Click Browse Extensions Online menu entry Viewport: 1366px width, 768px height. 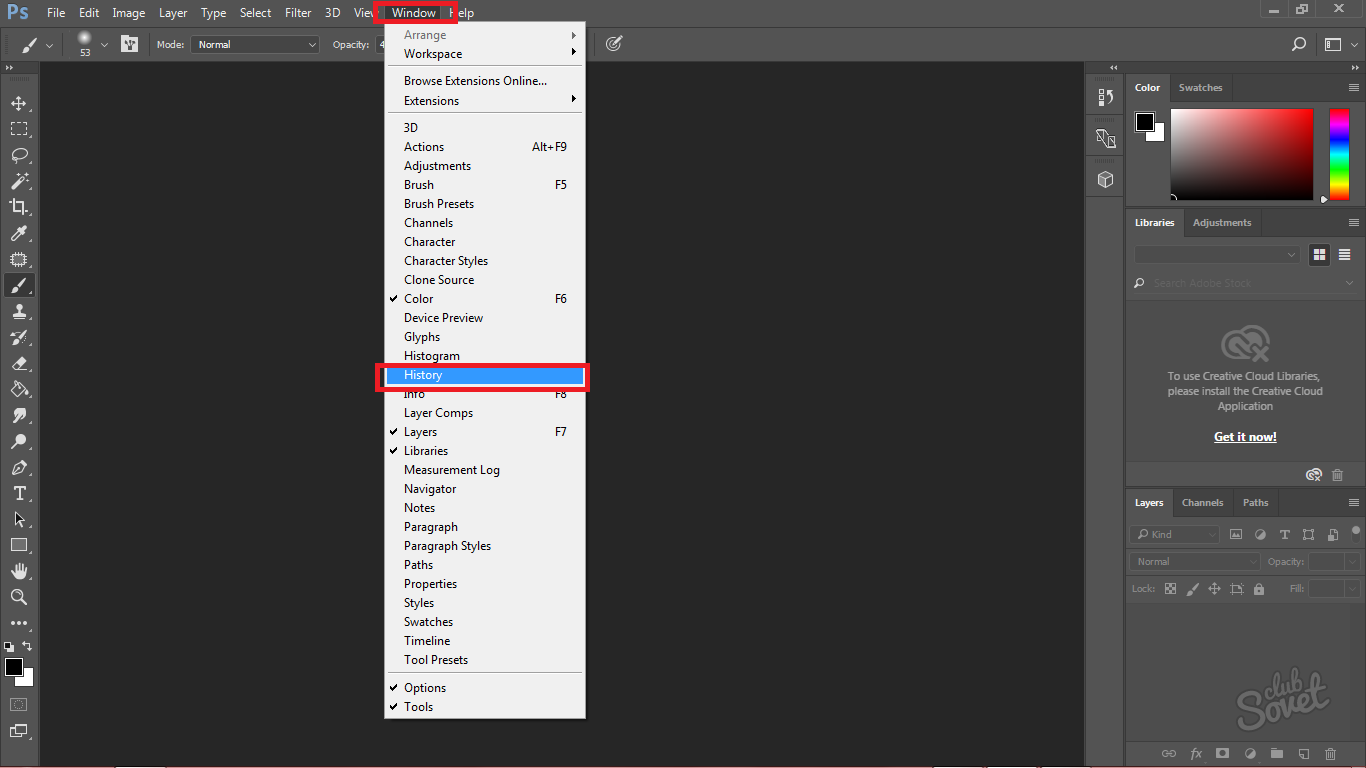pos(475,81)
